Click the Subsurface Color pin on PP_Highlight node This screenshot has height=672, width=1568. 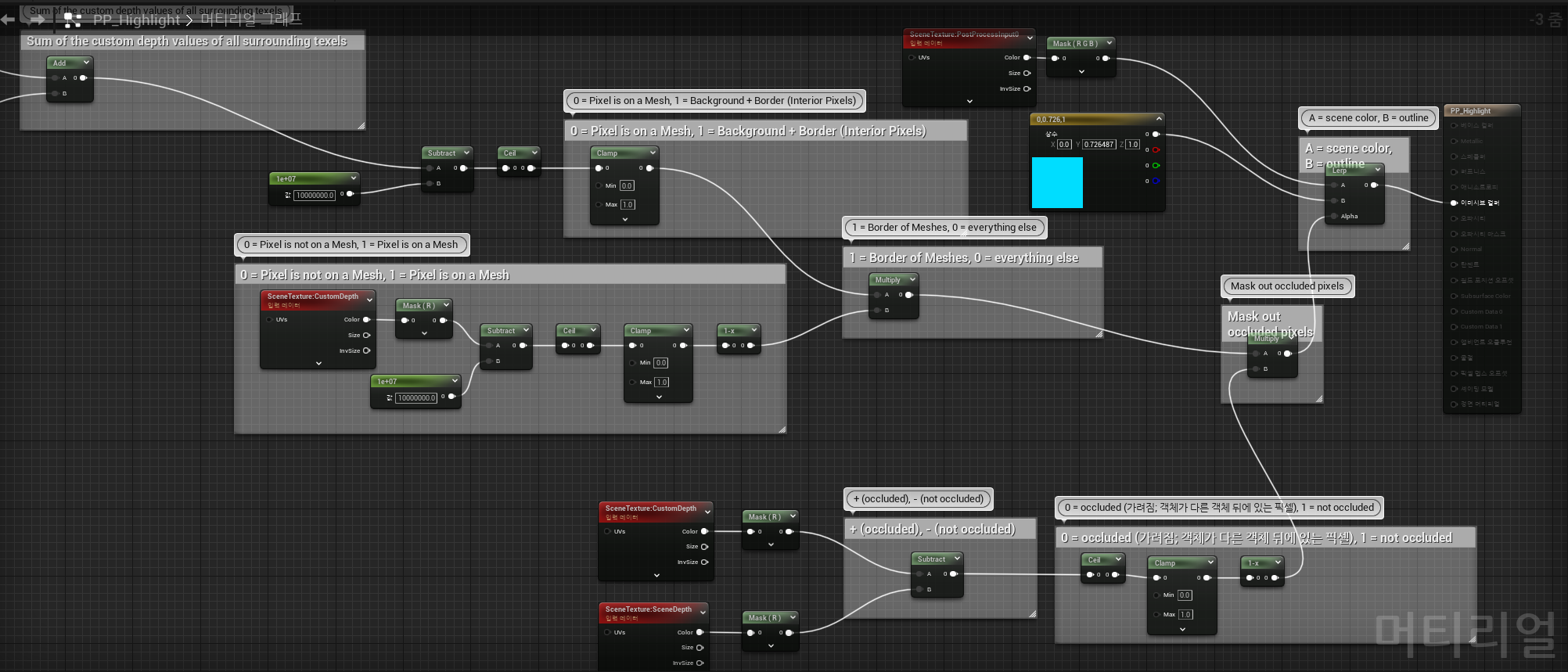[1455, 296]
